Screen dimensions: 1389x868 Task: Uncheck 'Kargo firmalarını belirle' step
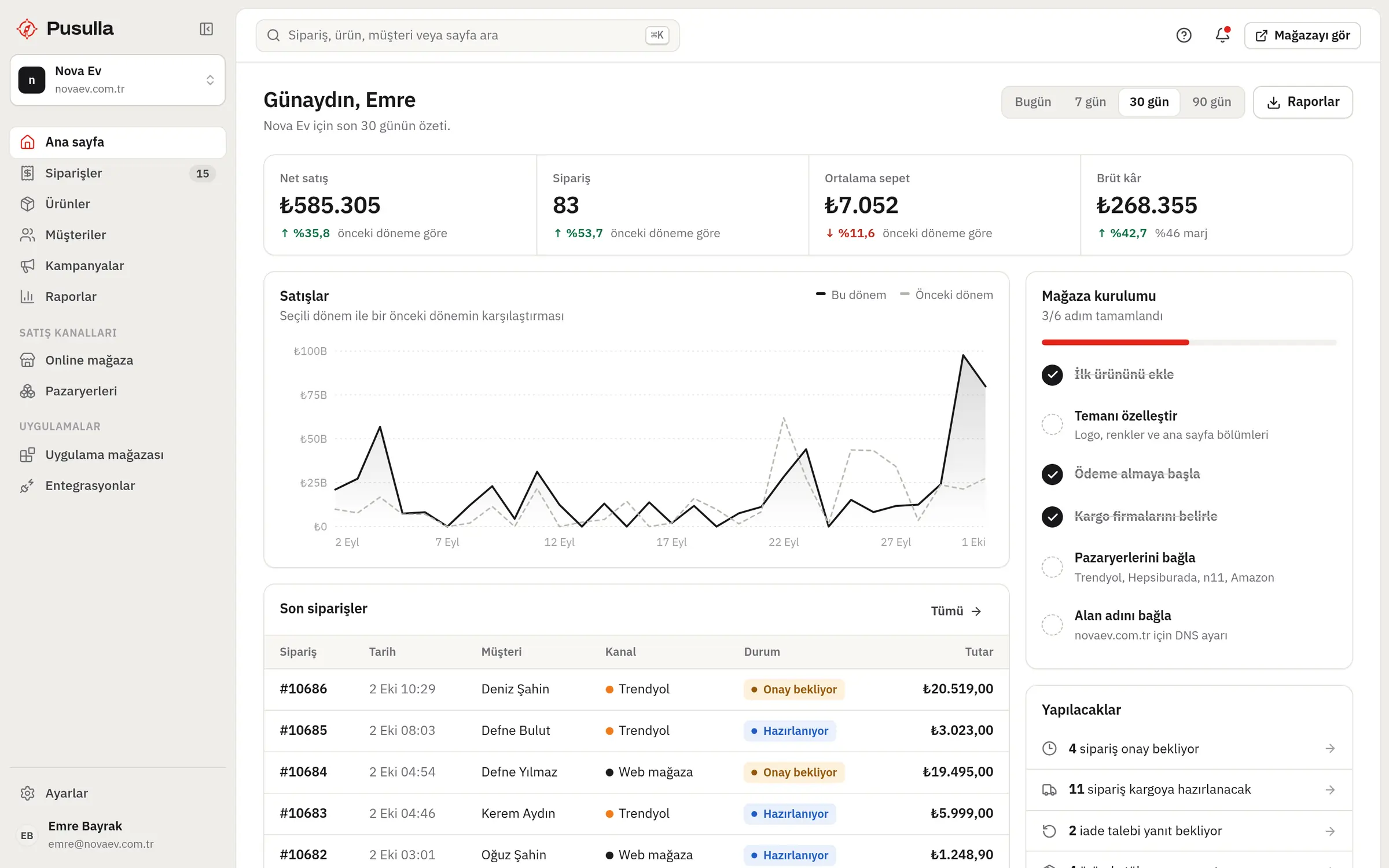1052,516
